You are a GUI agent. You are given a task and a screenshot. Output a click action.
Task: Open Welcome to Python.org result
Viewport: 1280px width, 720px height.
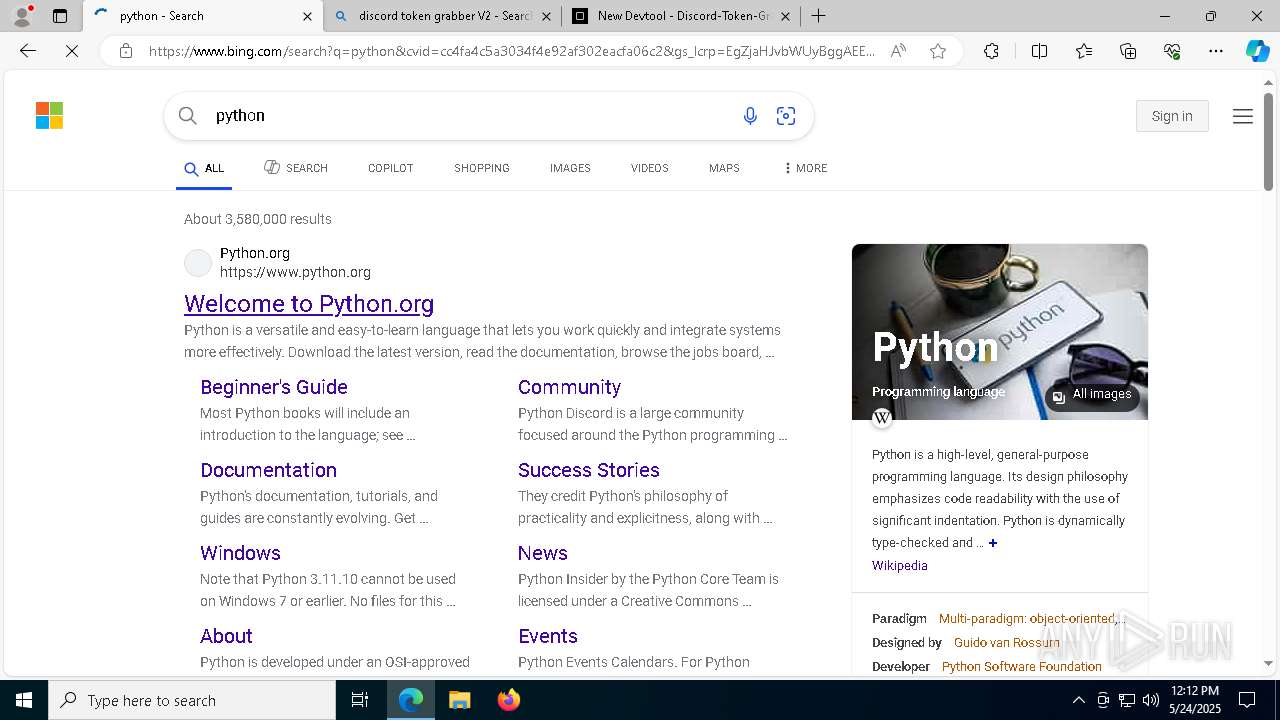pyautogui.click(x=309, y=304)
